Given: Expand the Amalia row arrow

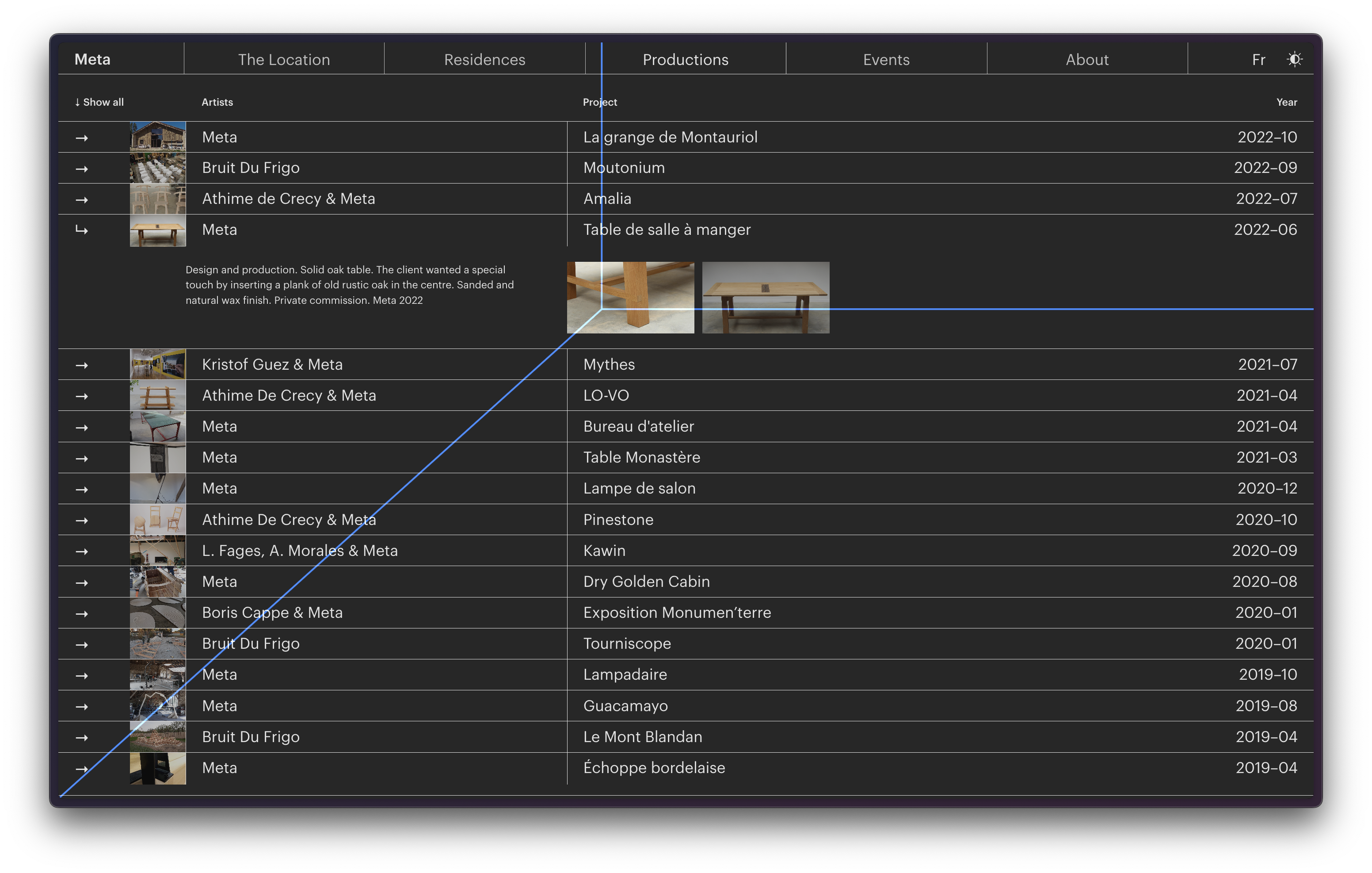Looking at the screenshot, I should 81,199.
